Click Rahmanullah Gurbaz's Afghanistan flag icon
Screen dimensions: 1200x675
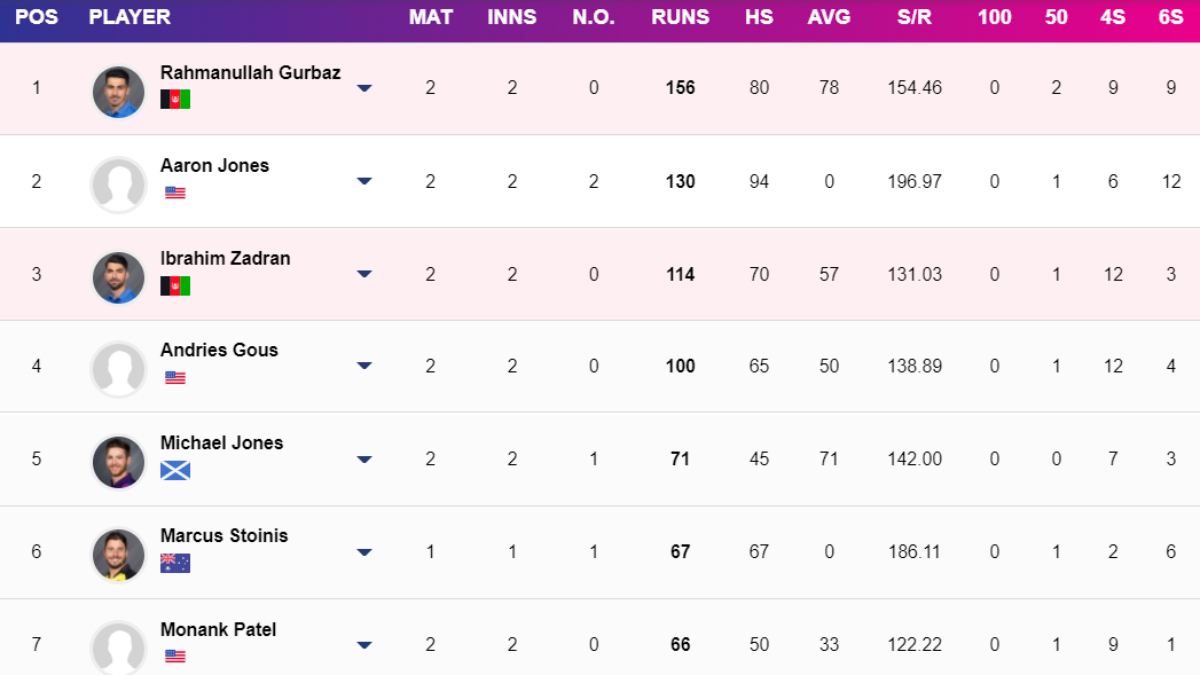tap(175, 99)
